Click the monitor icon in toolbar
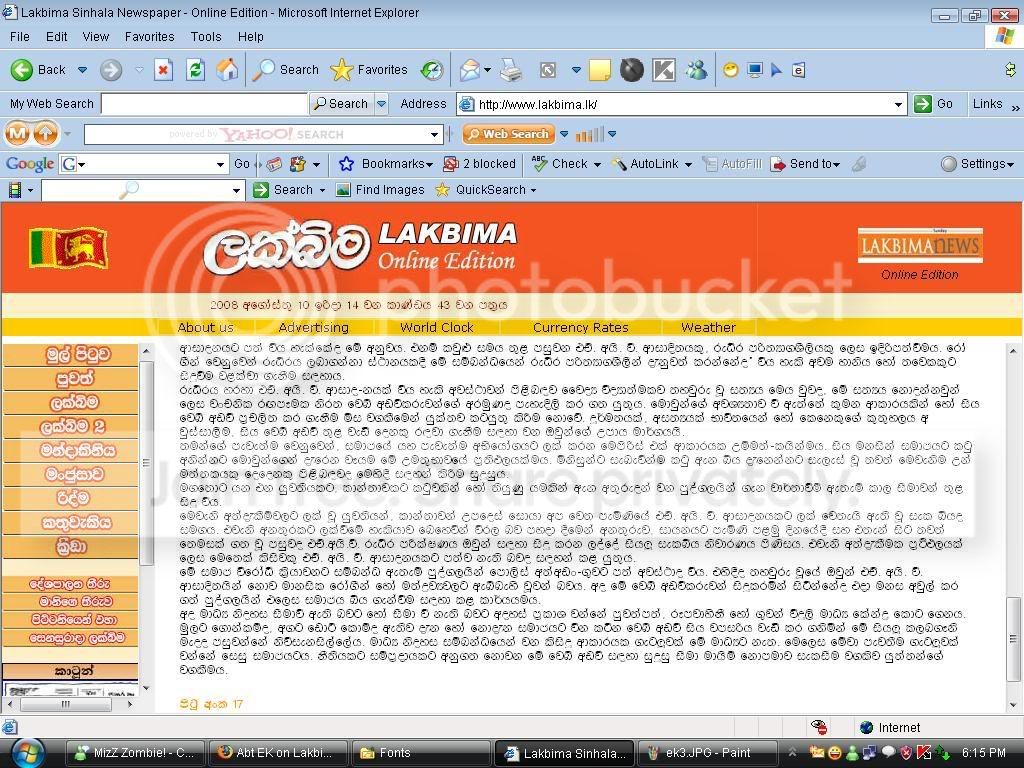 [755, 70]
